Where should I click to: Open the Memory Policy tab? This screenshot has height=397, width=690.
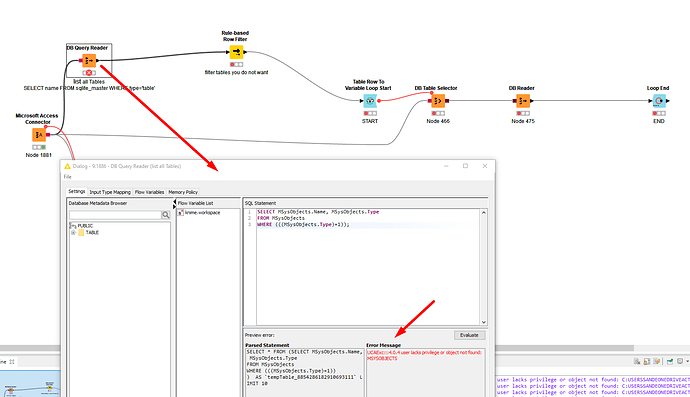point(183,192)
